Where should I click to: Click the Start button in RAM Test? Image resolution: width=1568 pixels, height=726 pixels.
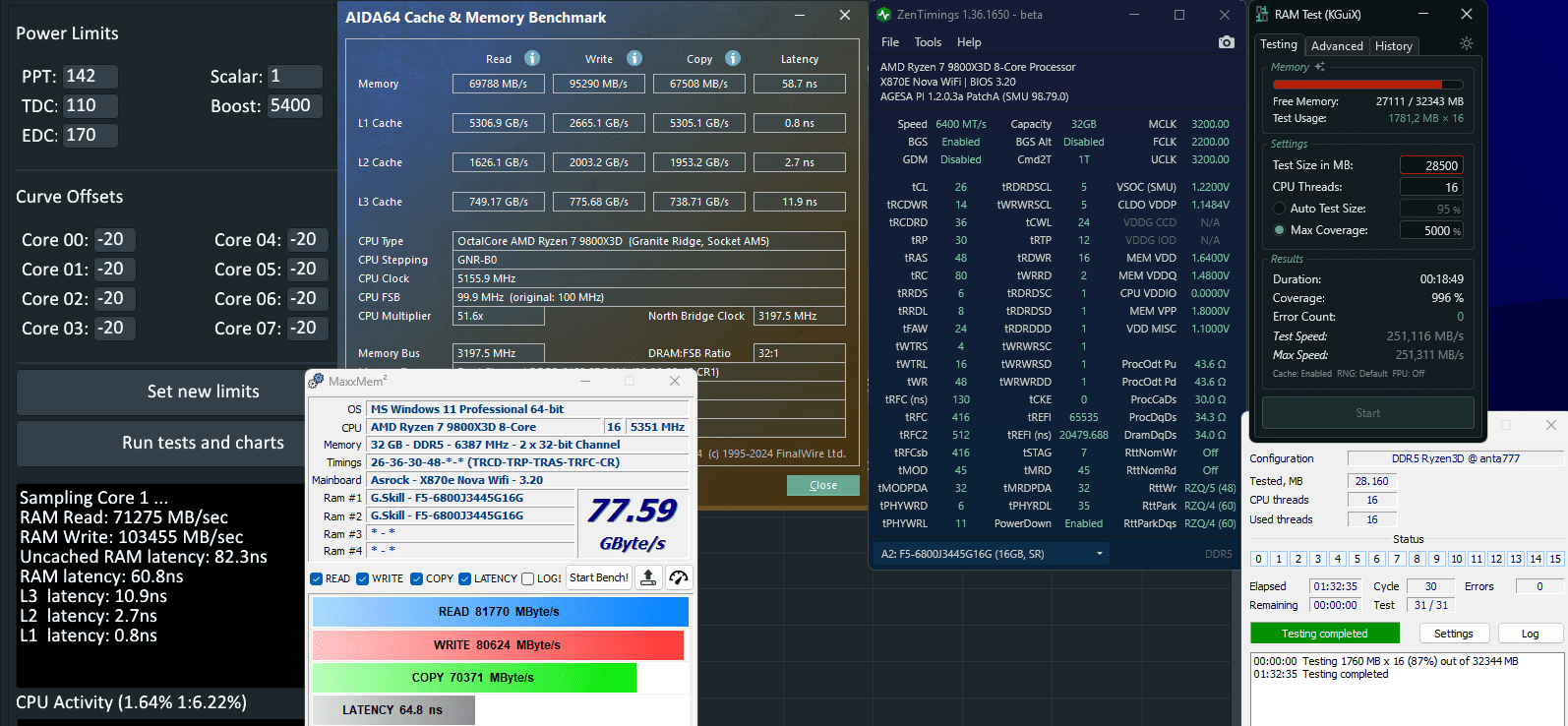(1368, 413)
